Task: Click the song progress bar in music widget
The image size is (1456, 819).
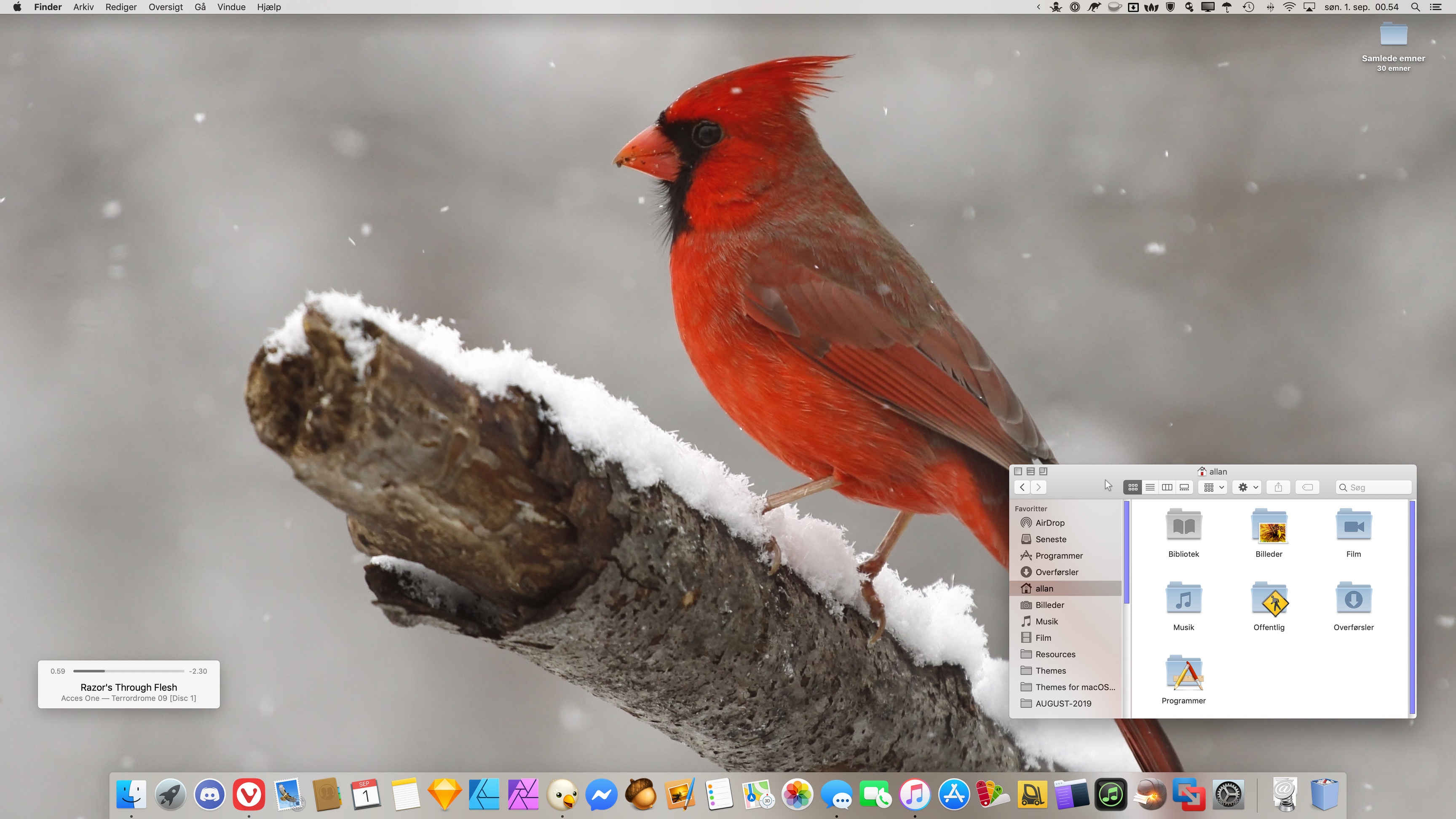Action: point(129,671)
